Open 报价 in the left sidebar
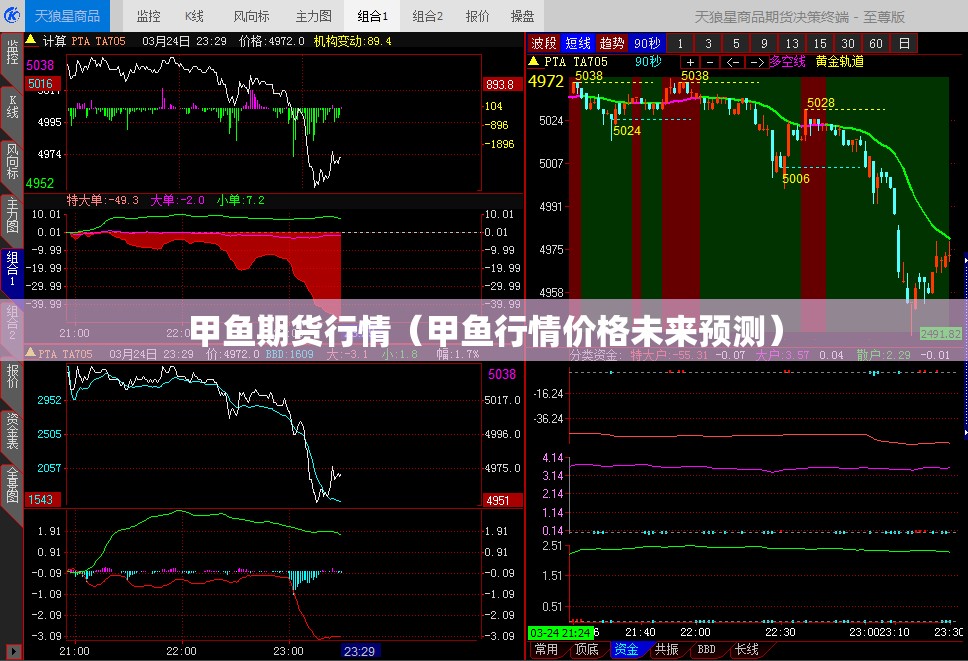 12,376
